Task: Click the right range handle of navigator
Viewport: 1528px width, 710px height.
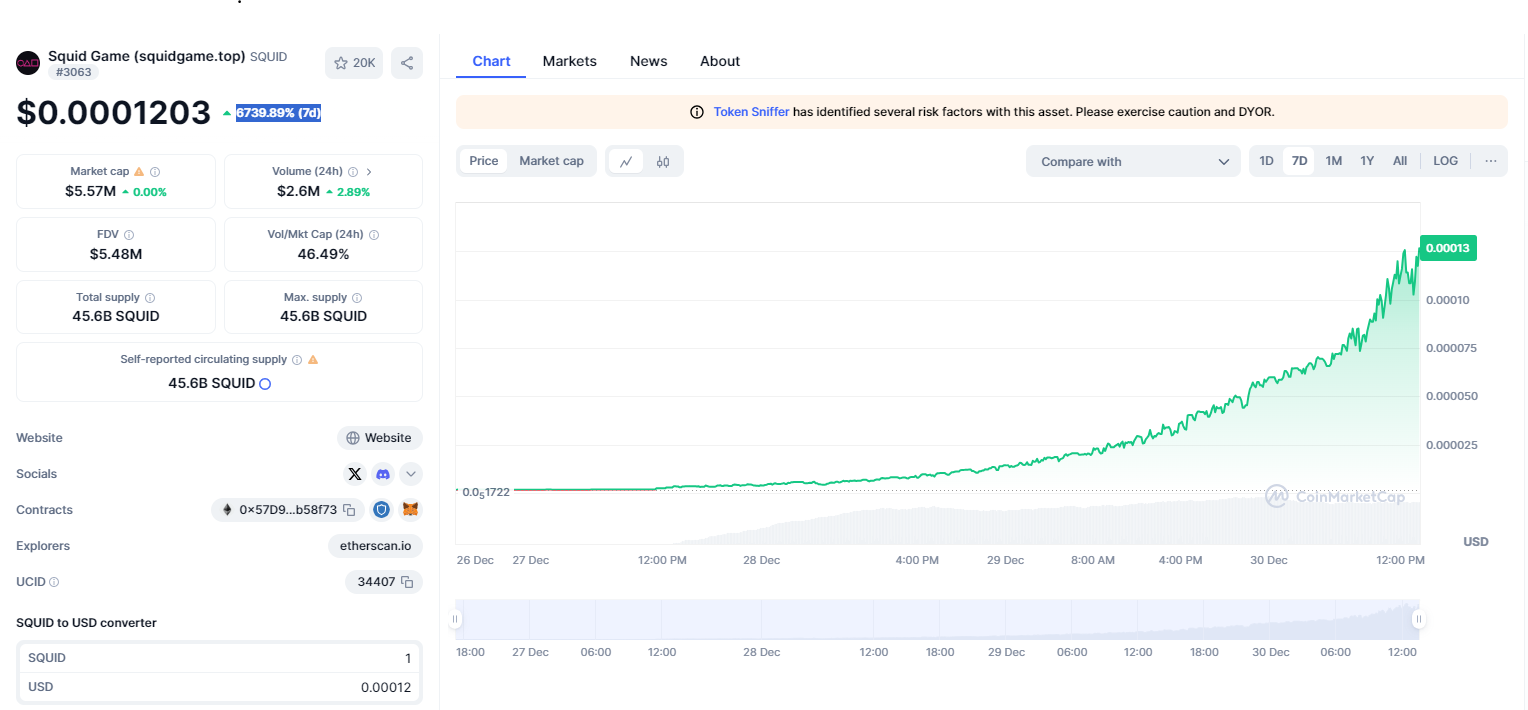Action: [x=1418, y=620]
